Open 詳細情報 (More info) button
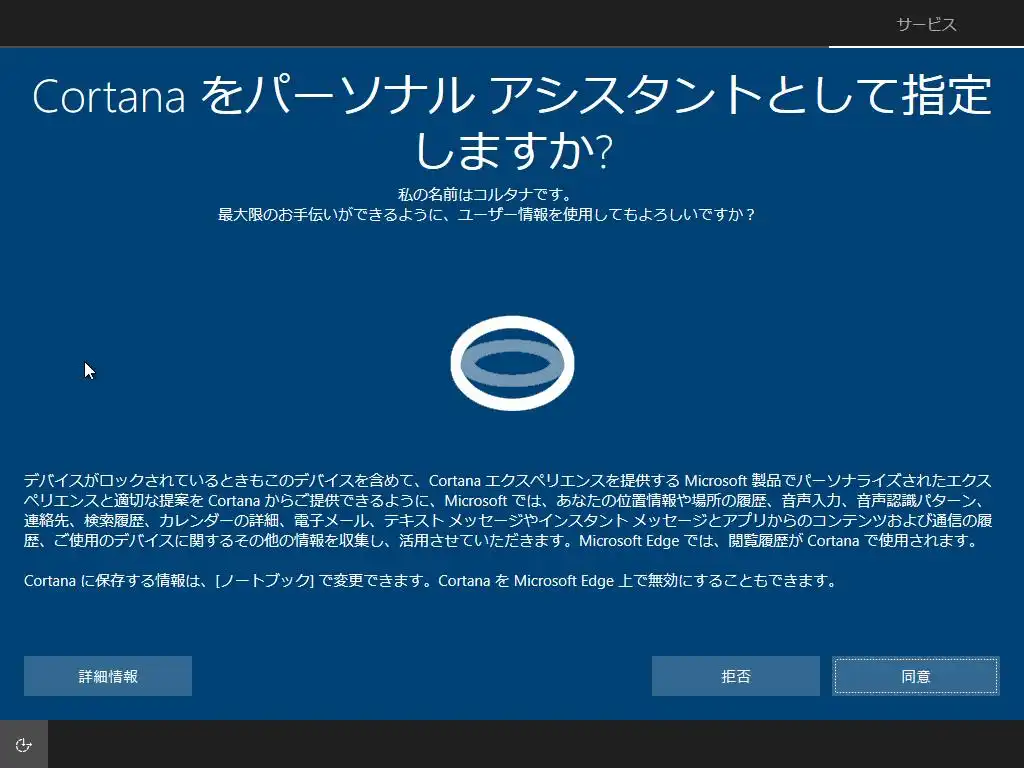Screen dimensions: 1024x768 [x=108, y=676]
